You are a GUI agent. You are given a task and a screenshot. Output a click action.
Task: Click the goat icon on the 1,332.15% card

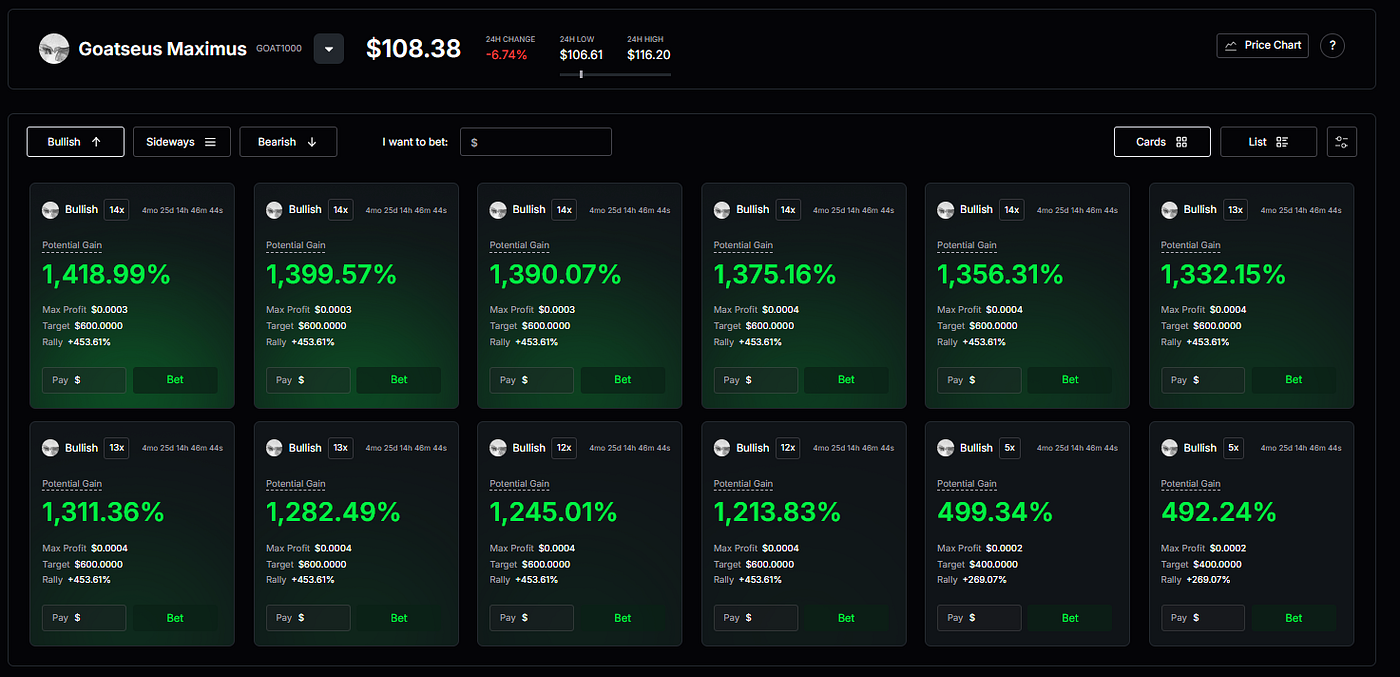[1170, 210]
